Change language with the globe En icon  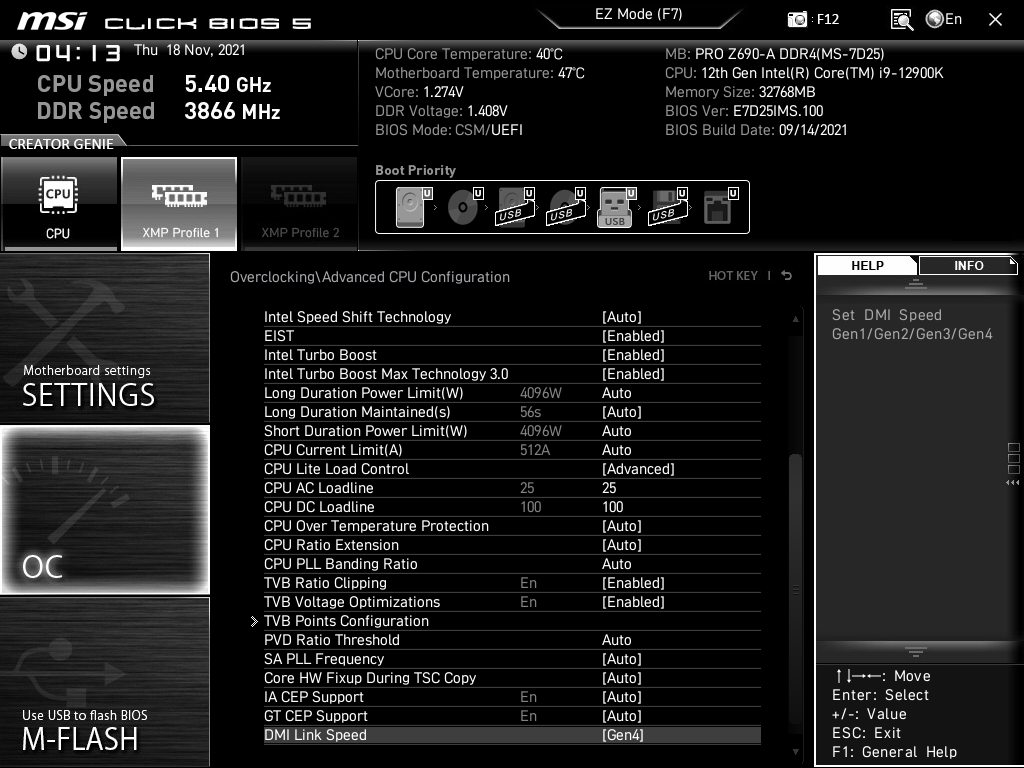(944, 19)
